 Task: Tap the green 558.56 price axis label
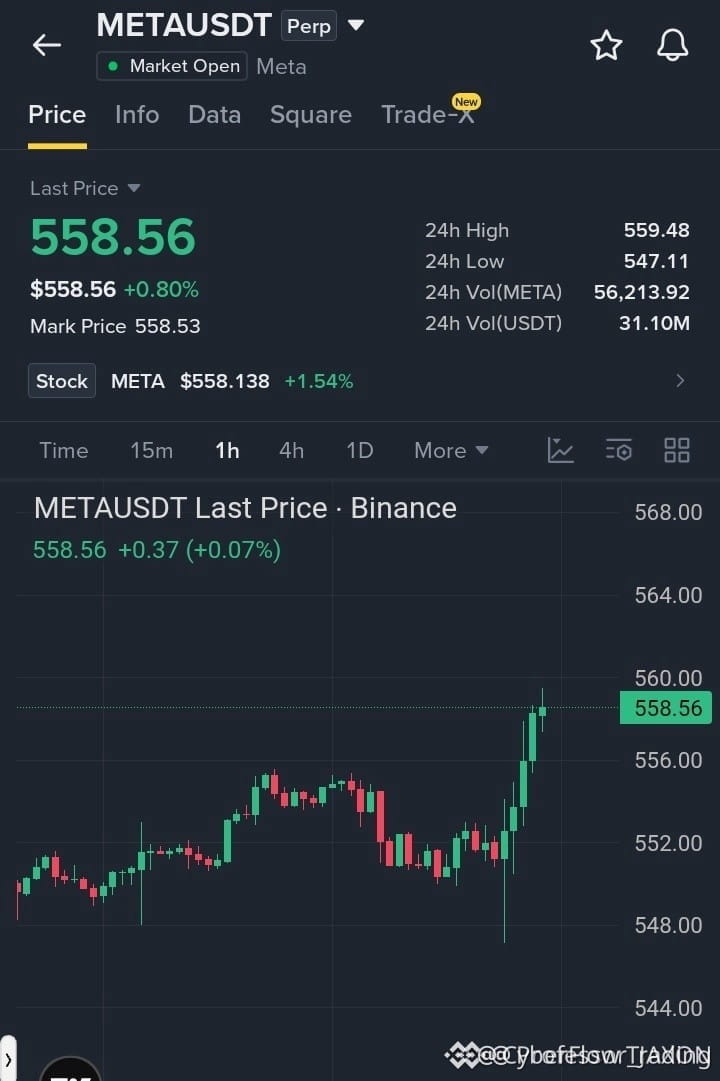(666, 708)
